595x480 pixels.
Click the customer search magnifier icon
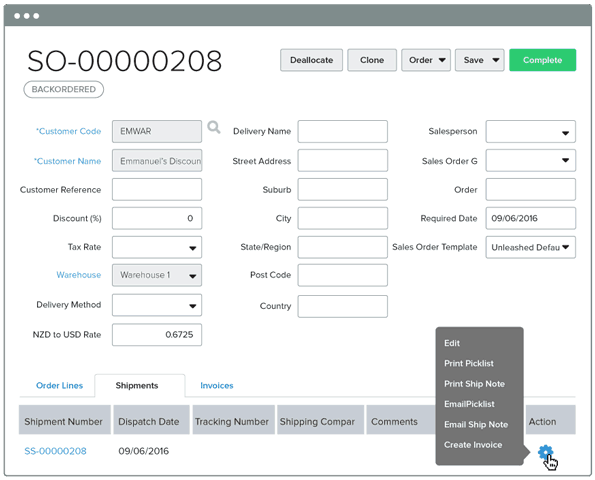click(x=214, y=127)
